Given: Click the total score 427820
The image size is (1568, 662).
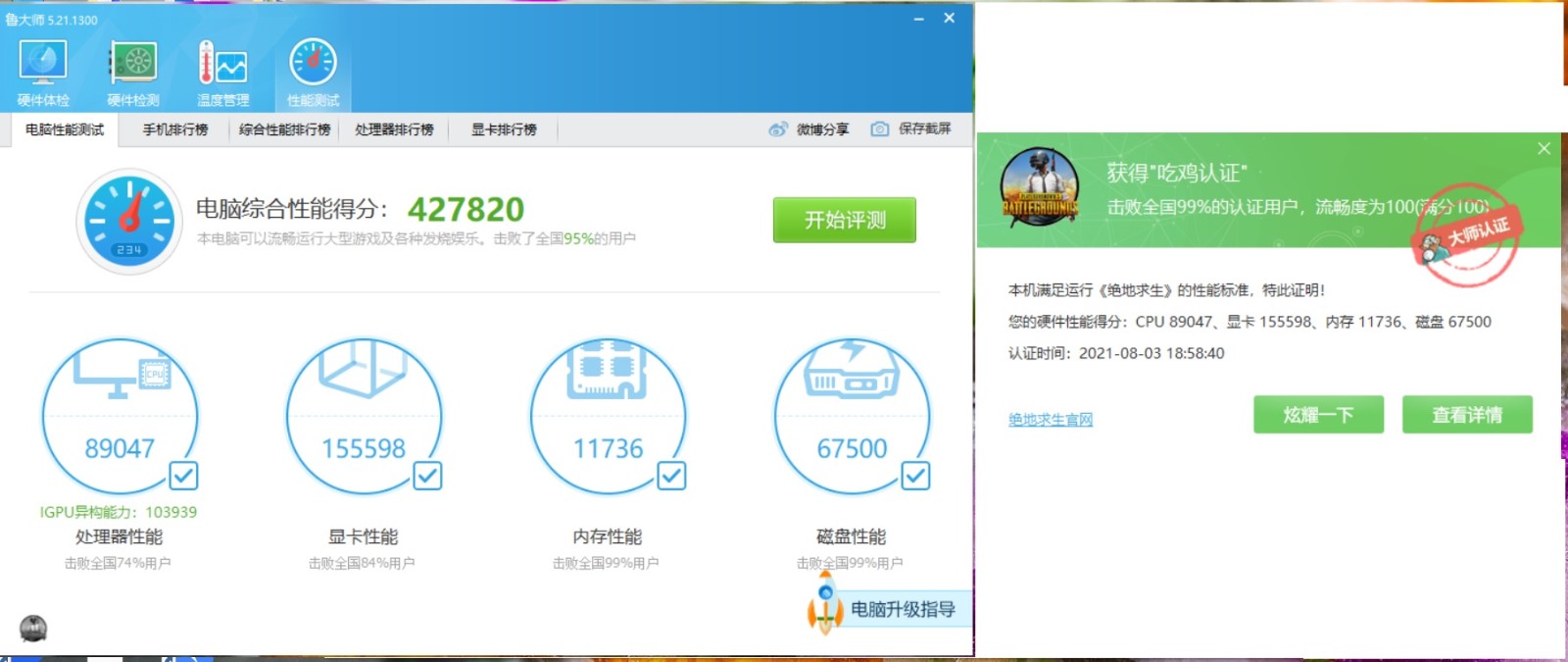Looking at the screenshot, I should point(465,209).
